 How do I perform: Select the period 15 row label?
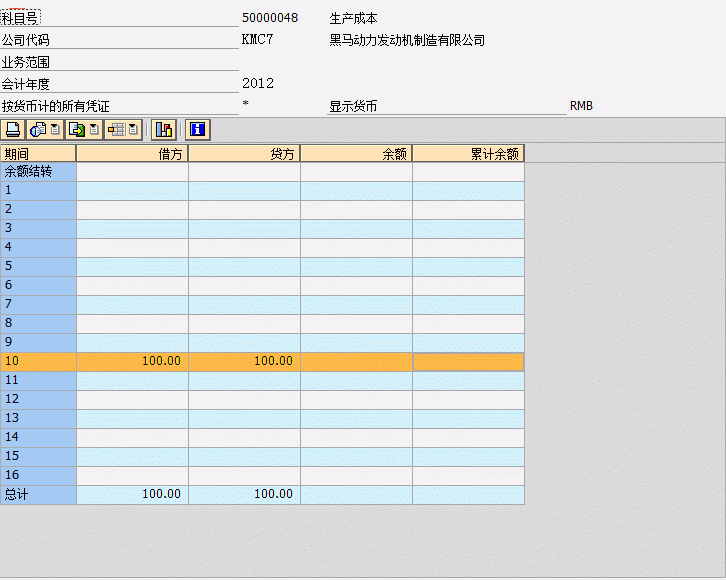click(x=38, y=456)
